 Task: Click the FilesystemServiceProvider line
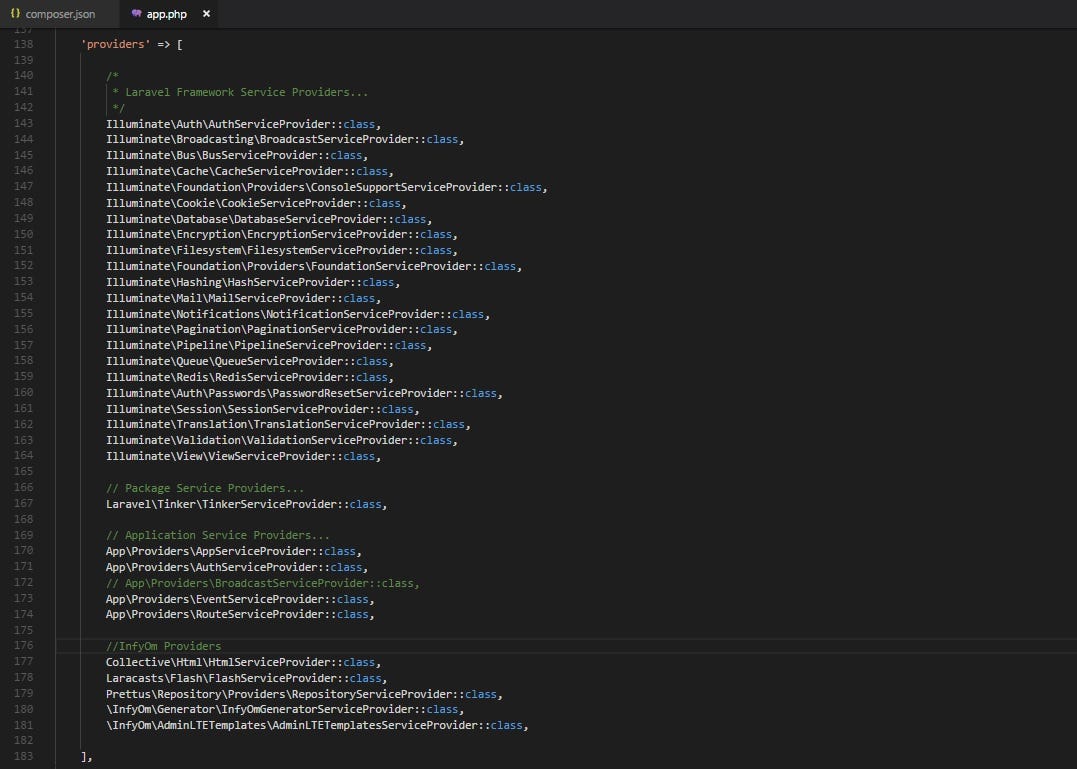tap(282, 251)
